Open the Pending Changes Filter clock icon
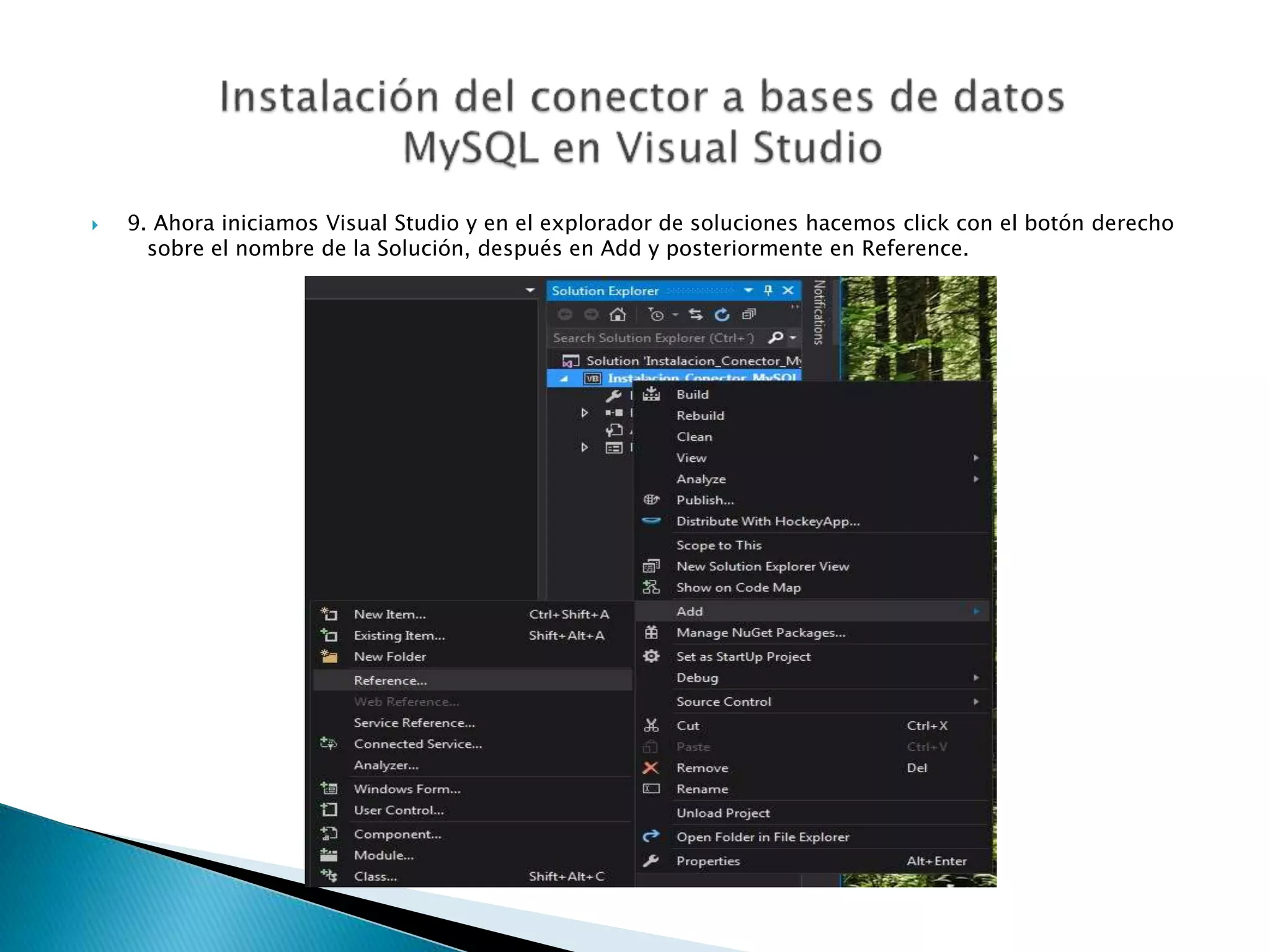The height and width of the screenshot is (952, 1270). coord(656,314)
